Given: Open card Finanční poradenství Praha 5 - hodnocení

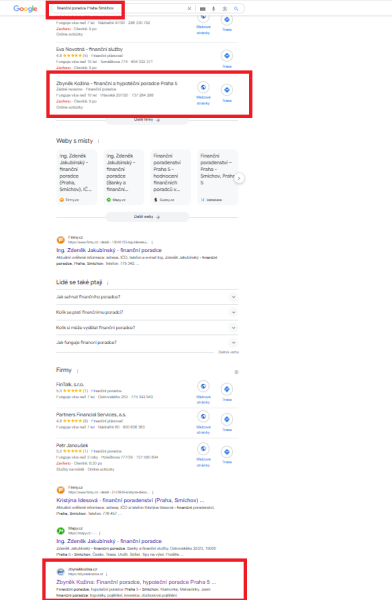Looking at the screenshot, I should coord(171,177).
